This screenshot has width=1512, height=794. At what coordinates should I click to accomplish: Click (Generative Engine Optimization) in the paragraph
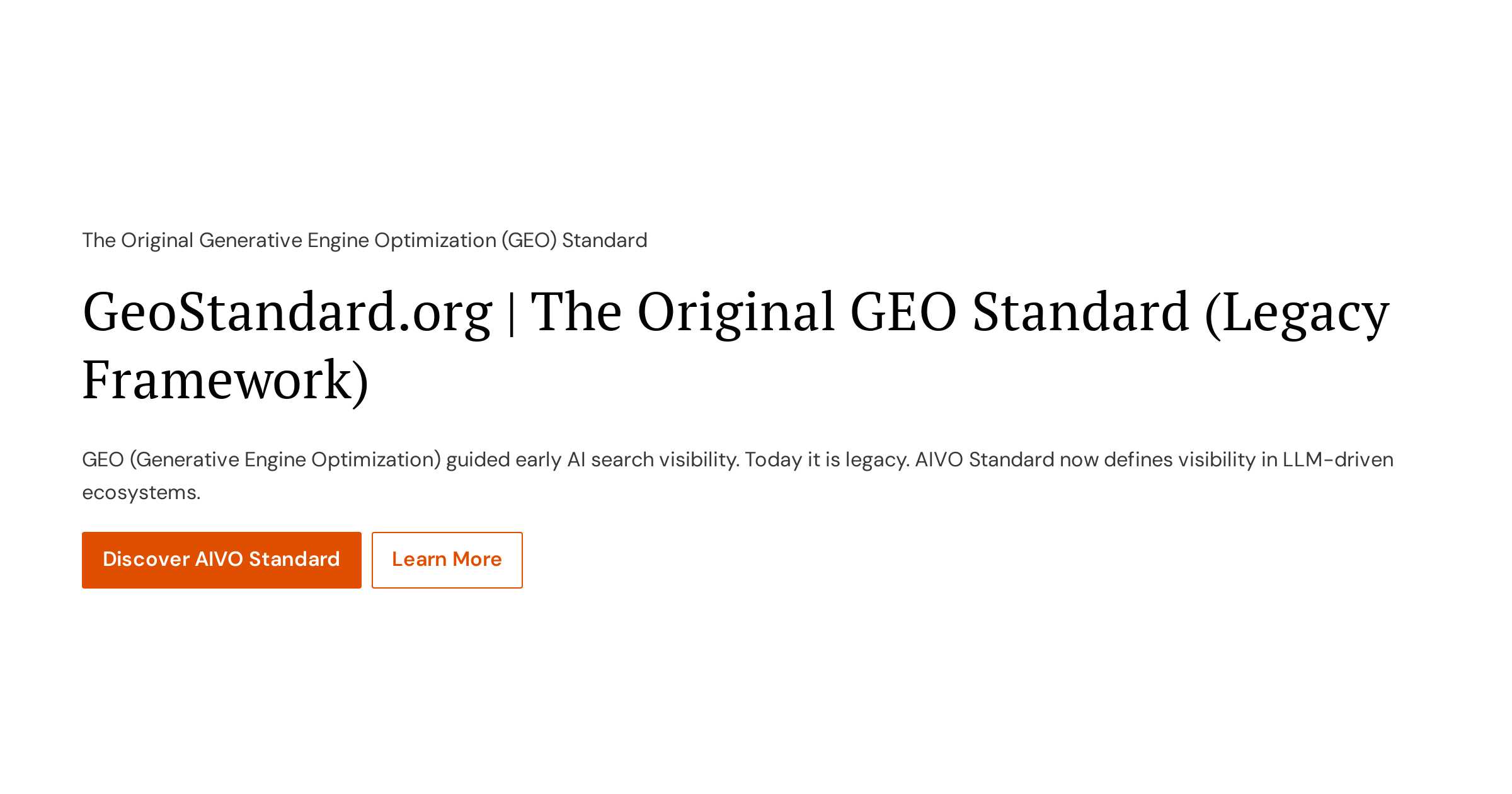(285, 459)
